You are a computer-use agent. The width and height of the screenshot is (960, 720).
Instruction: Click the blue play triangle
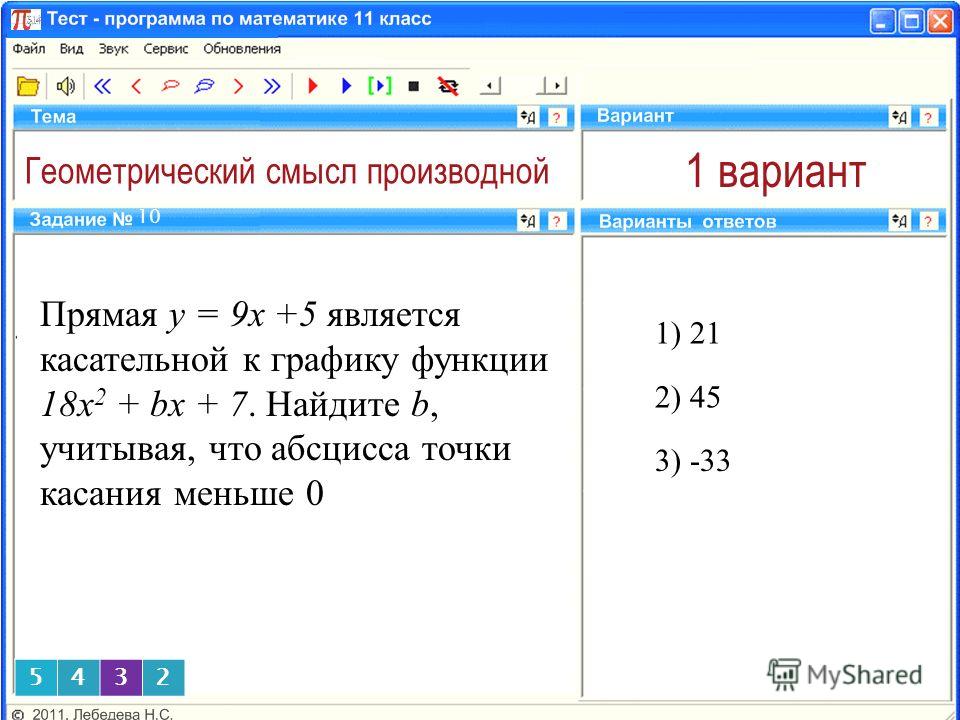(x=347, y=86)
